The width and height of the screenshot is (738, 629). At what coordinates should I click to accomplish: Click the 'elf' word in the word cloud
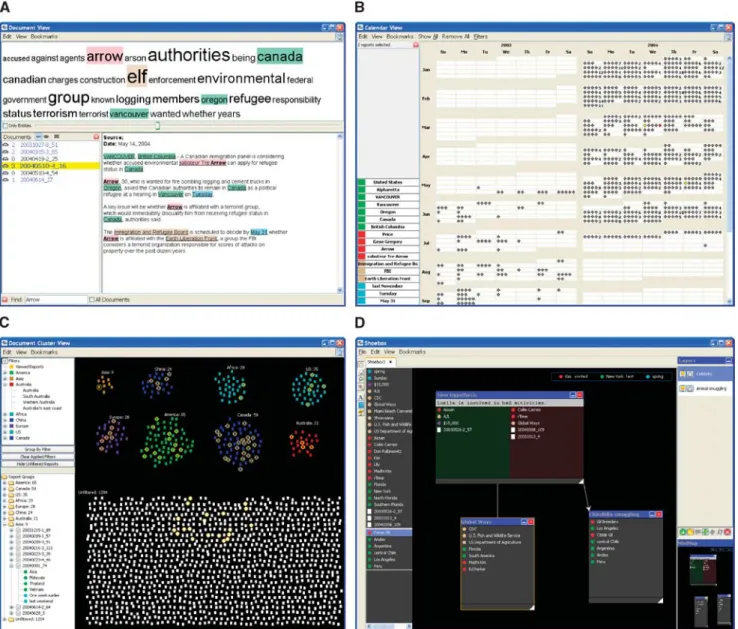tap(137, 76)
